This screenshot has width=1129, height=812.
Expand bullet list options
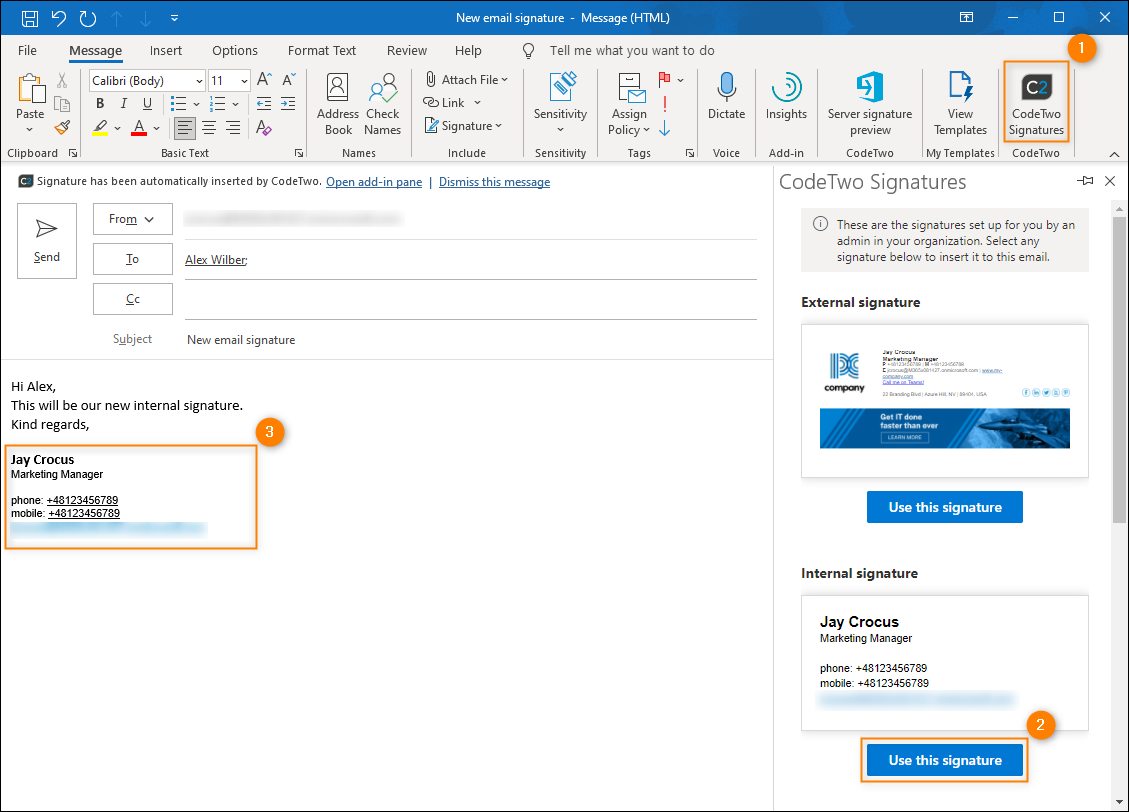click(x=197, y=104)
